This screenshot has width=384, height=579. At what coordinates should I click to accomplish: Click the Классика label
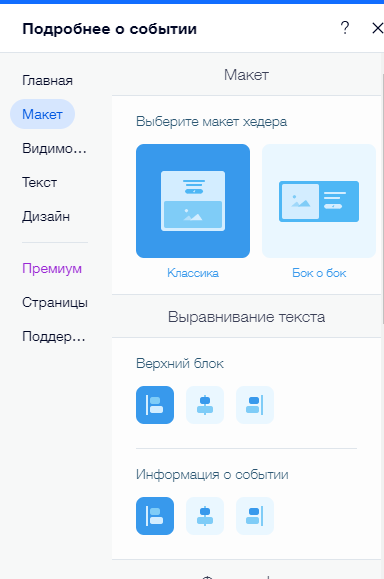[x=193, y=273]
